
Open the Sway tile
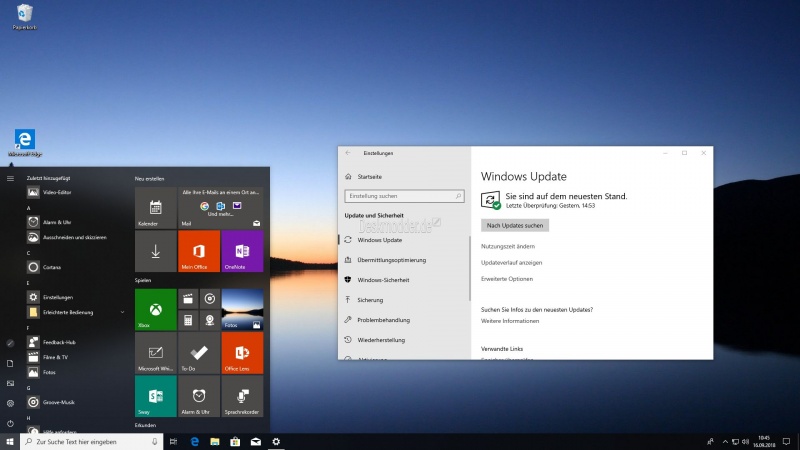156,396
